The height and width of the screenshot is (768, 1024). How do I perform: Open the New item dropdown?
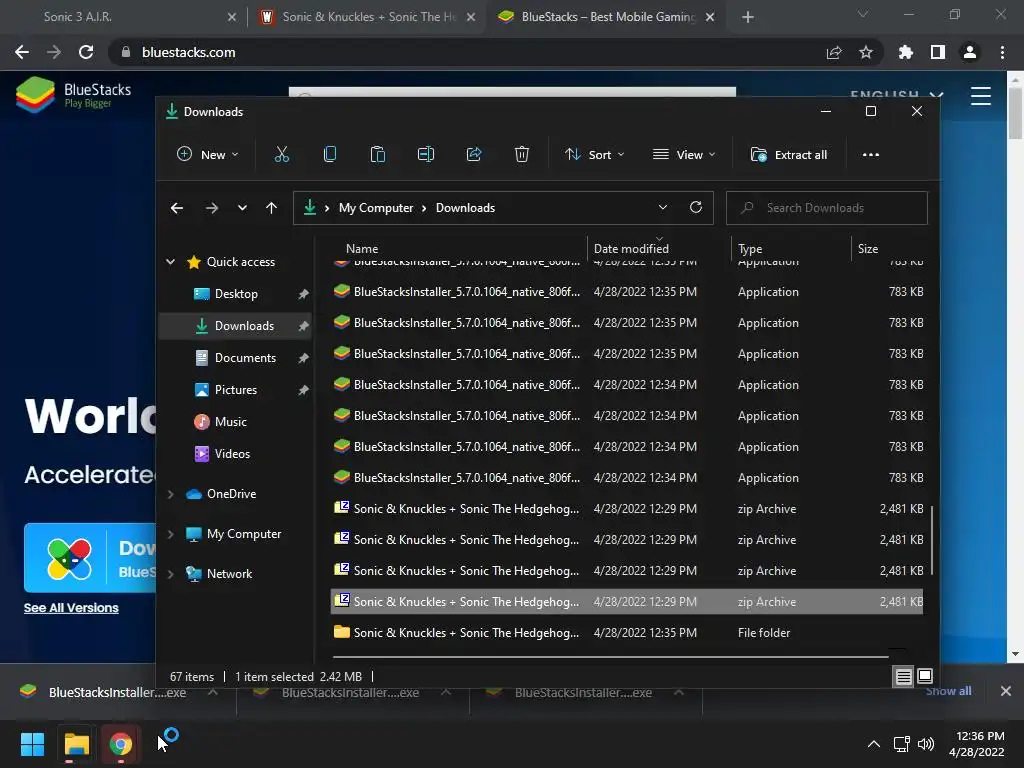tap(208, 155)
